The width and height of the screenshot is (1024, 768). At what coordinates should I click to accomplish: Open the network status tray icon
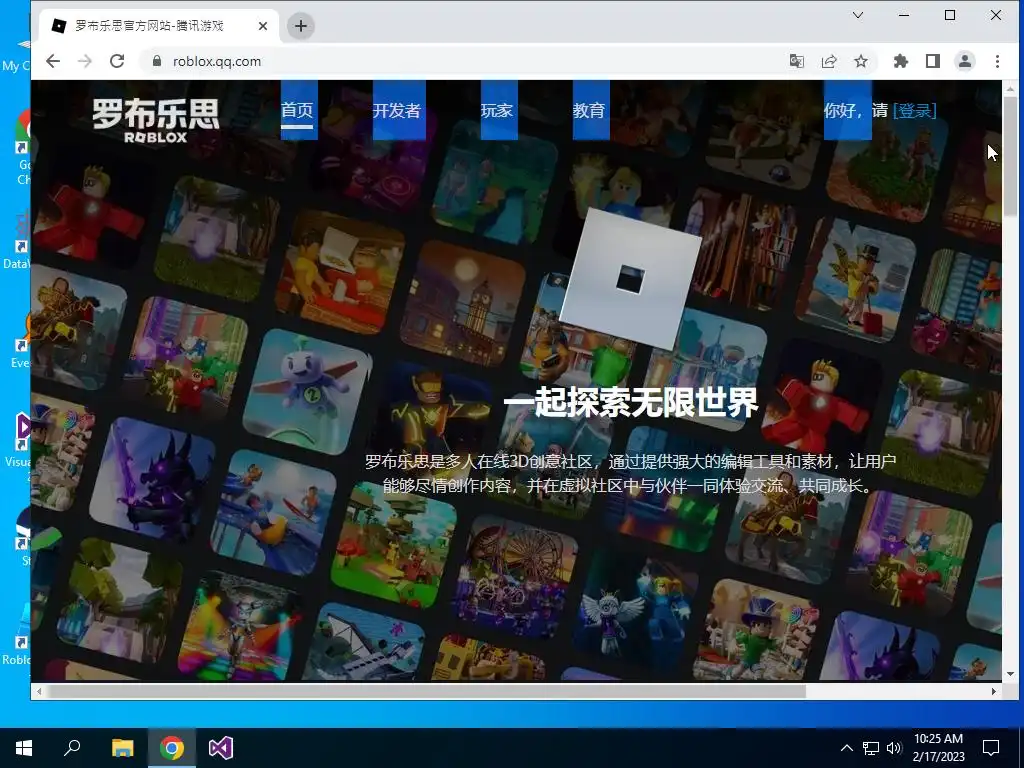871,748
